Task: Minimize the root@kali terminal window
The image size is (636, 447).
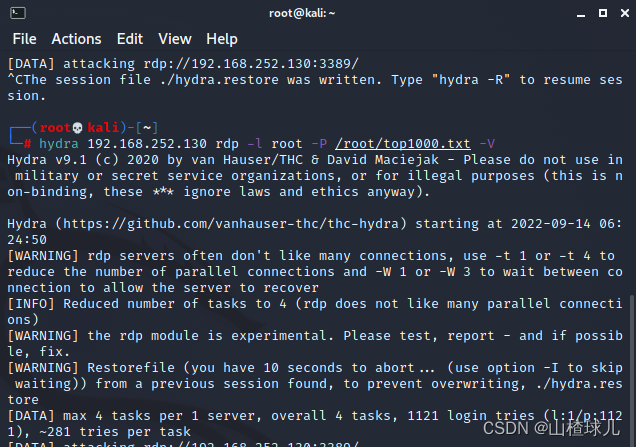Action: click(581, 14)
